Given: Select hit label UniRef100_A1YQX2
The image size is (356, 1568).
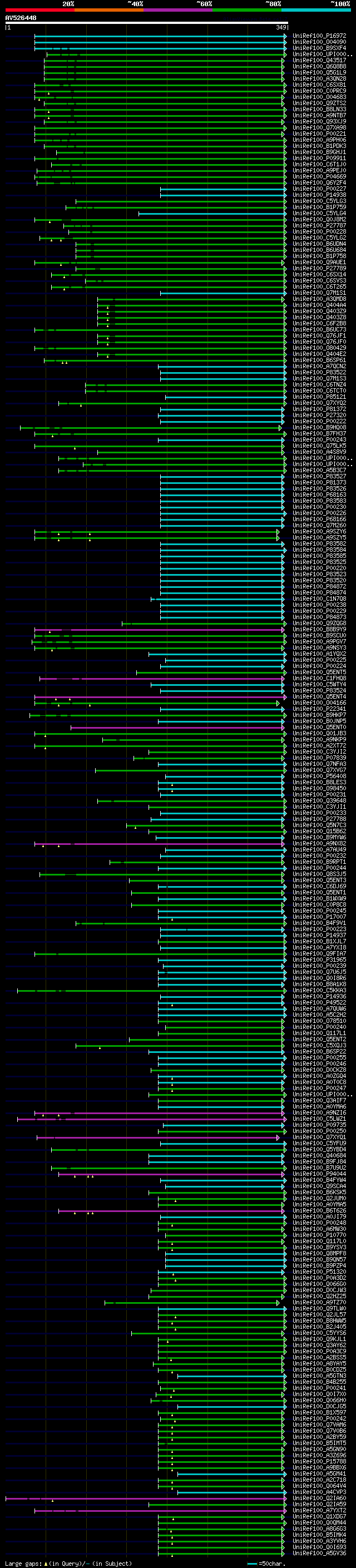Looking at the screenshot, I should (x=319, y=654).
